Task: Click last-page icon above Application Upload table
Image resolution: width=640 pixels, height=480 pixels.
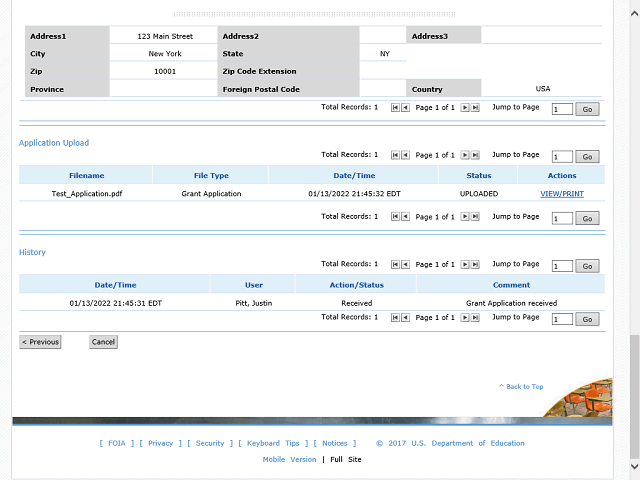Action: 475,156
